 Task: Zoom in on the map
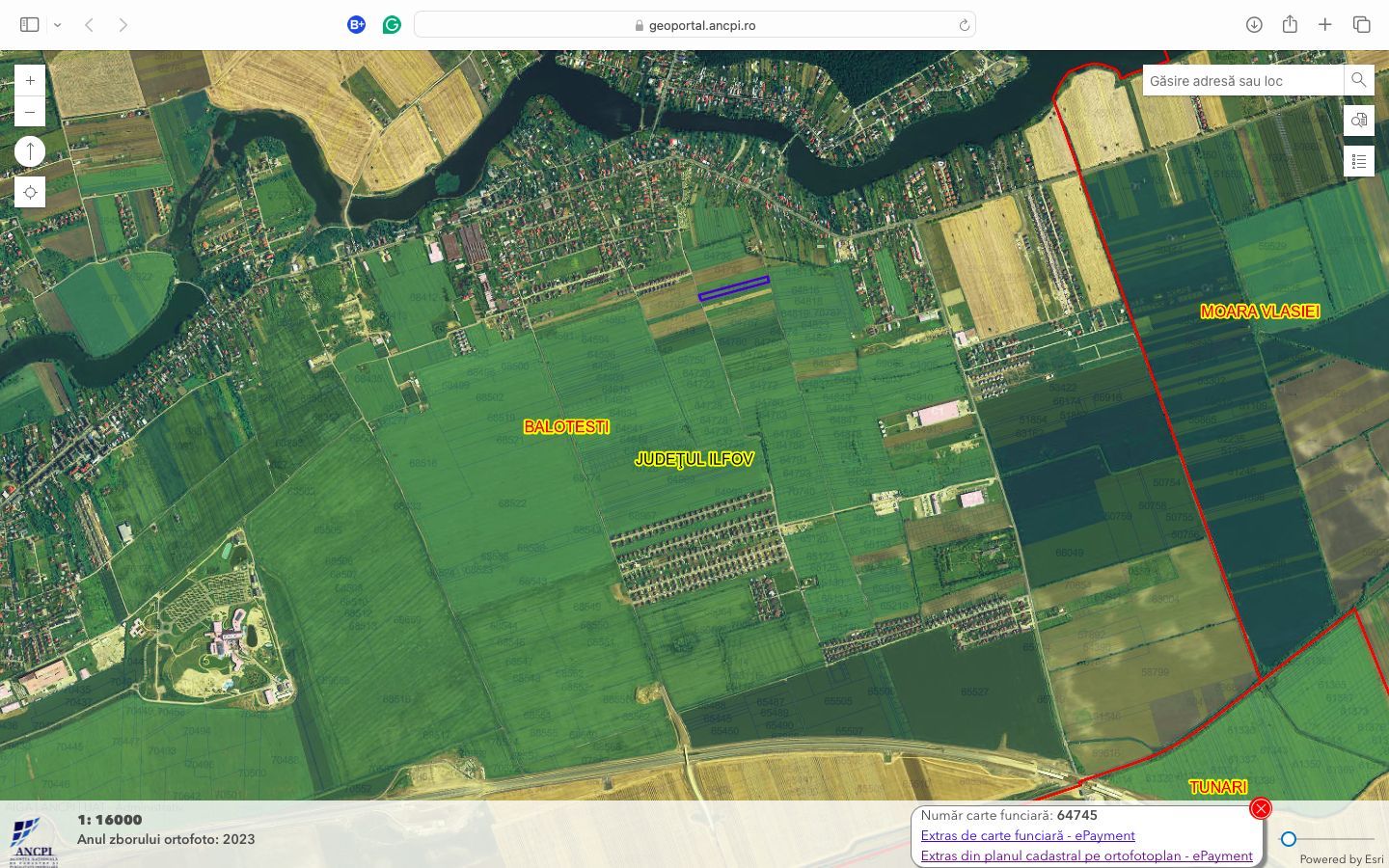(30, 81)
